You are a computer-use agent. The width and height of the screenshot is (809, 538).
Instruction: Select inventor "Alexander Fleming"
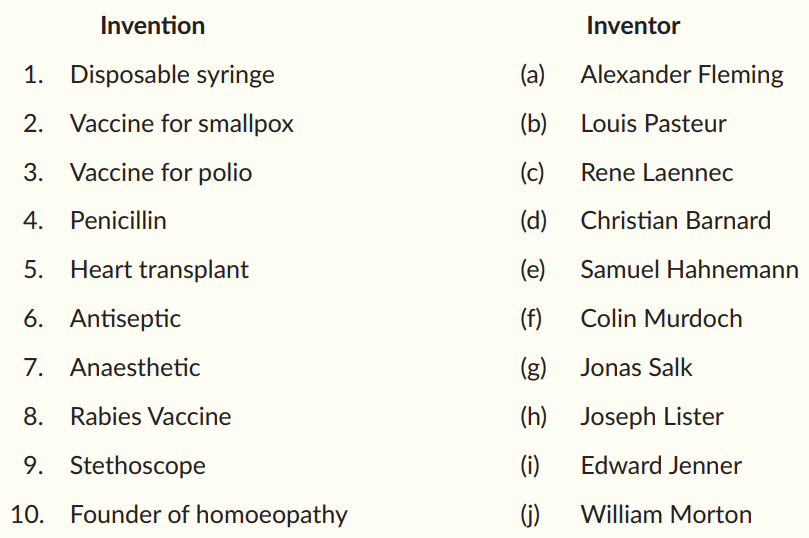[x=682, y=75]
